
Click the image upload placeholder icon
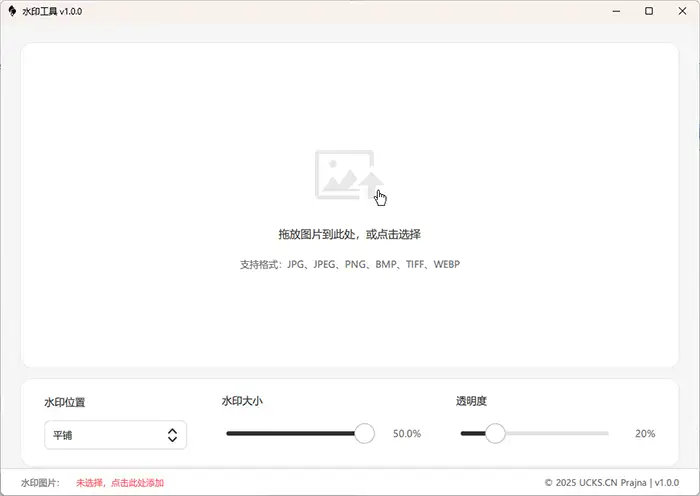(349, 175)
